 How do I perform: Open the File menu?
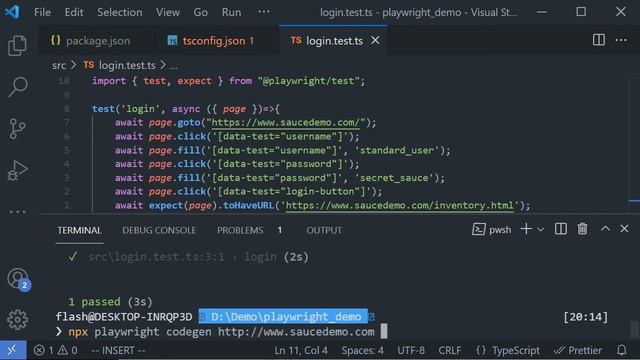[x=42, y=12]
